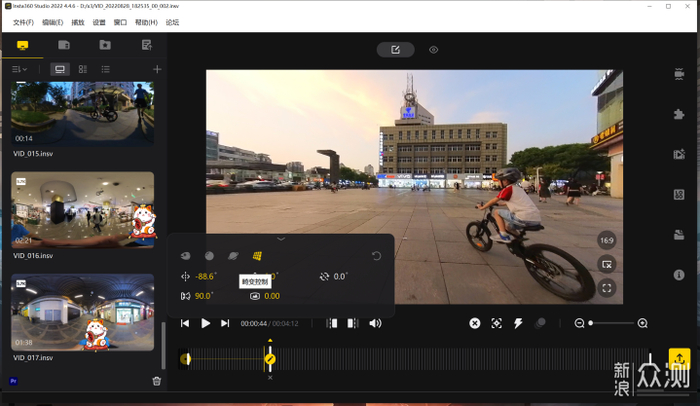Delete selected media with trash icon

[x=156, y=381]
